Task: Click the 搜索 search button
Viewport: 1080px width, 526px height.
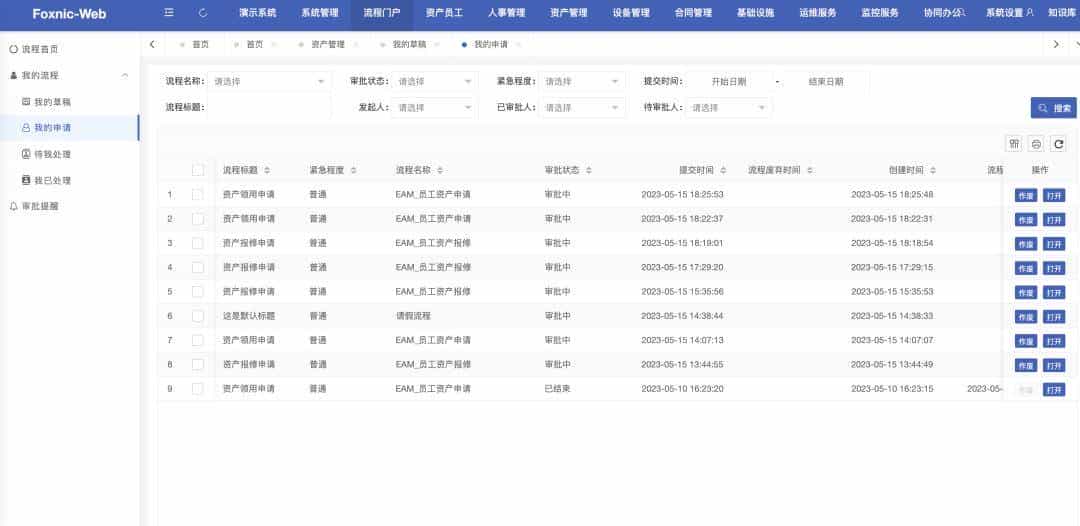Action: coord(1053,107)
